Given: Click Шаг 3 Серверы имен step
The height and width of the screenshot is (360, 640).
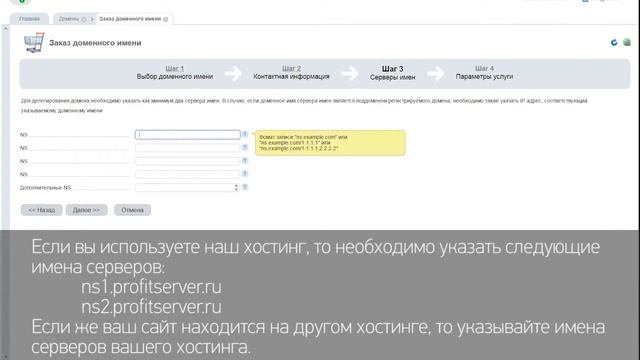Looking at the screenshot, I should pyautogui.click(x=392, y=73).
